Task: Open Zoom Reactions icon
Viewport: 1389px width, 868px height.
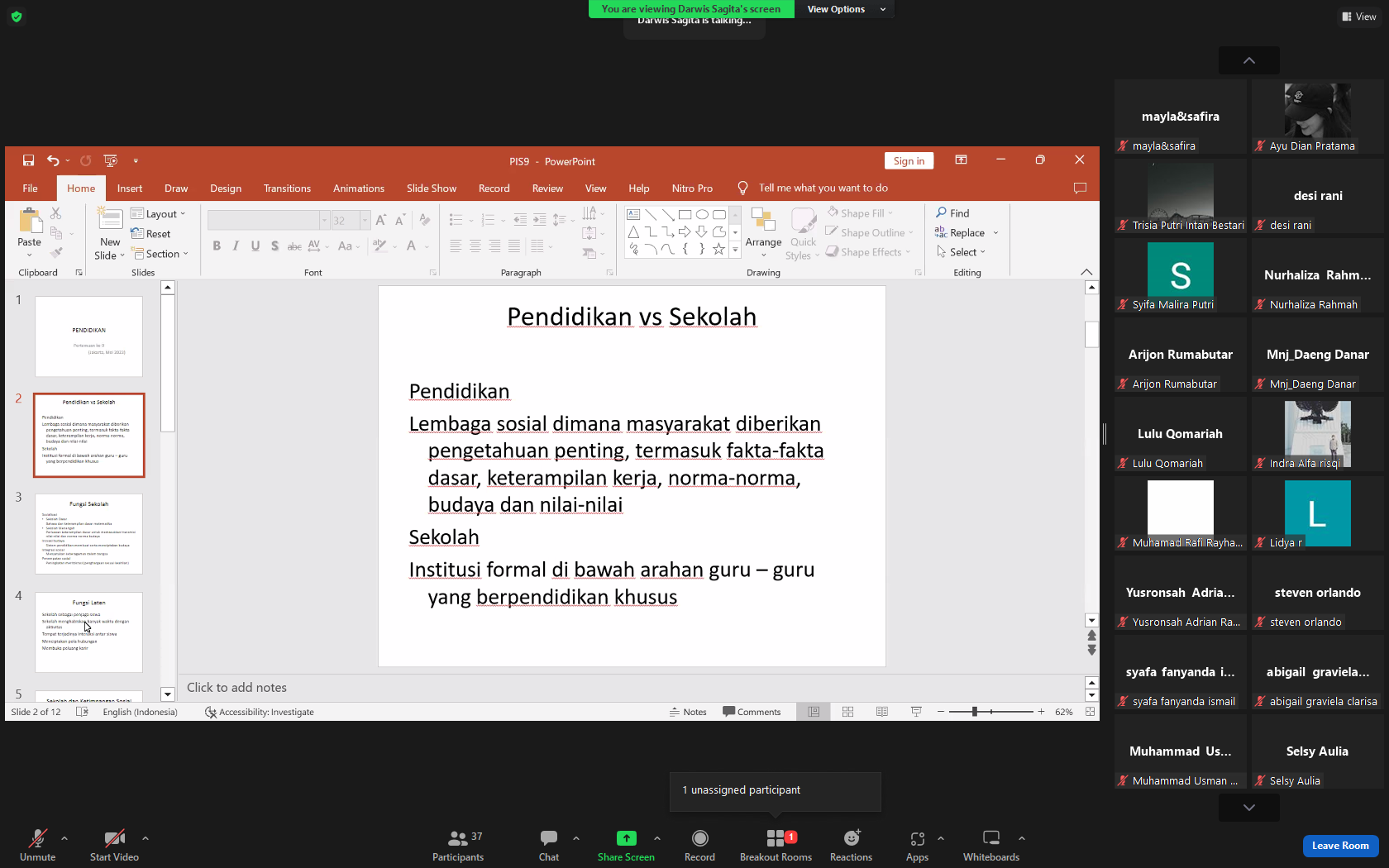Action: [x=851, y=845]
